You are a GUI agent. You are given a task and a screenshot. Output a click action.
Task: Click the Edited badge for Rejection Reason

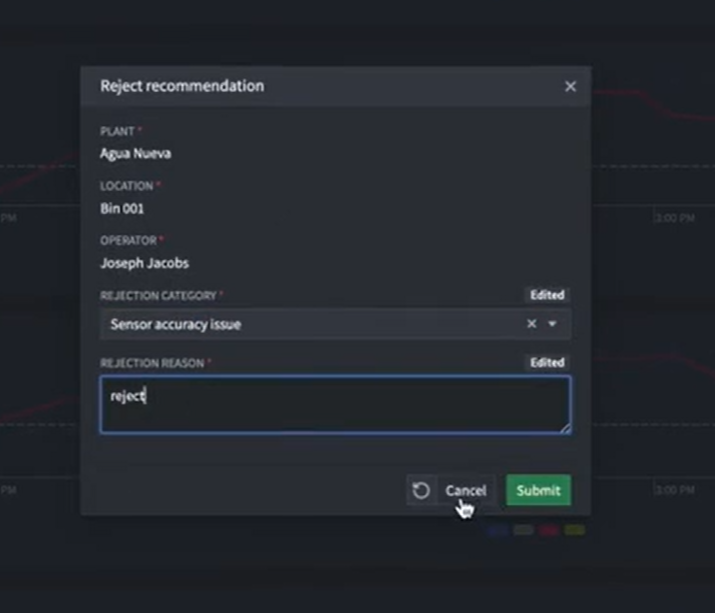(547, 363)
